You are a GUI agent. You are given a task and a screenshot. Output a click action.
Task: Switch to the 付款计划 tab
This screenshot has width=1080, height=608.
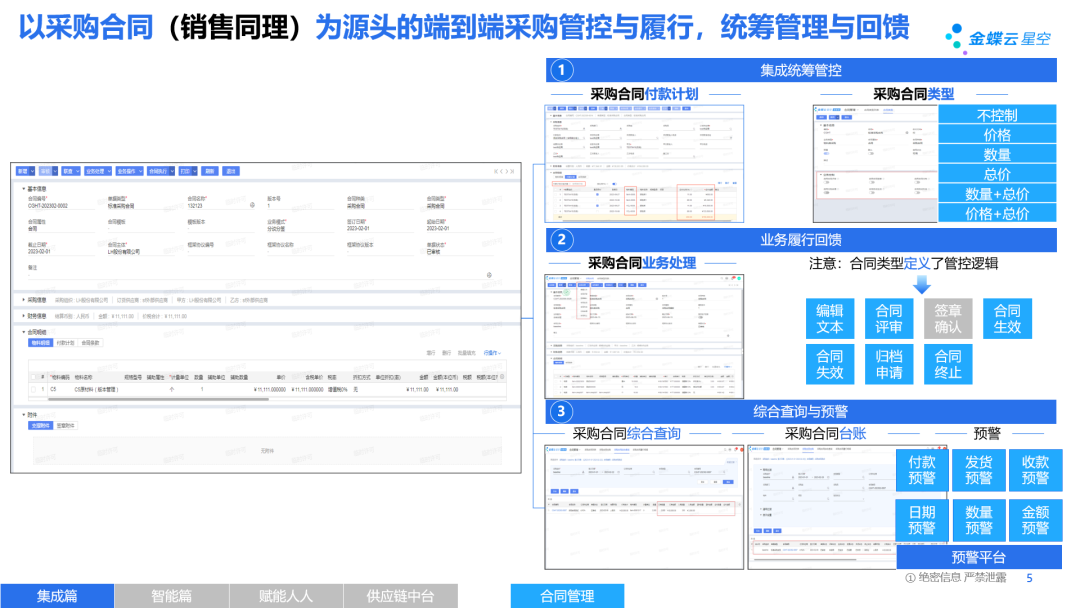65,342
